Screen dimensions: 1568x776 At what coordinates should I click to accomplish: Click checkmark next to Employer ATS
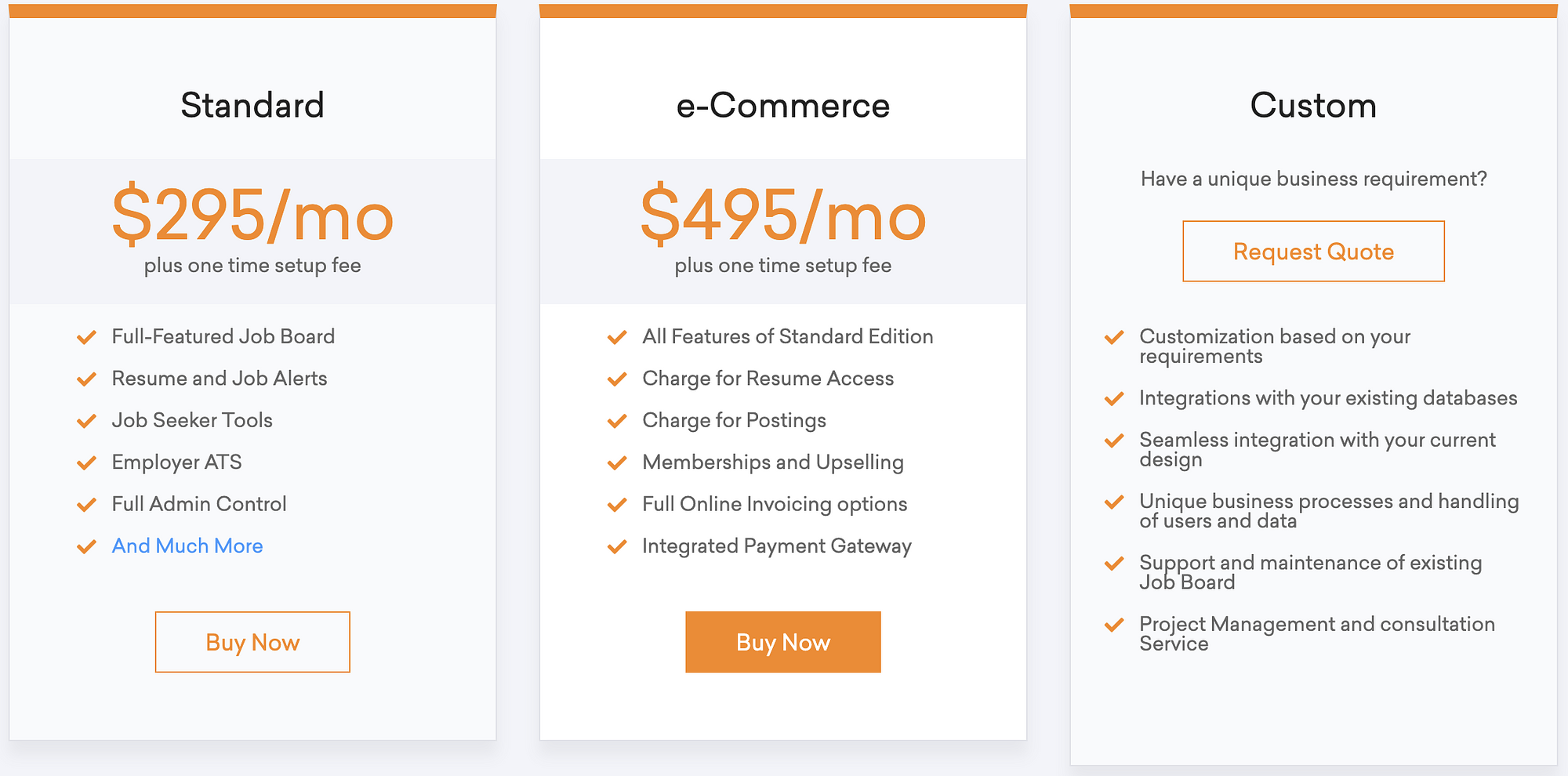point(86,462)
